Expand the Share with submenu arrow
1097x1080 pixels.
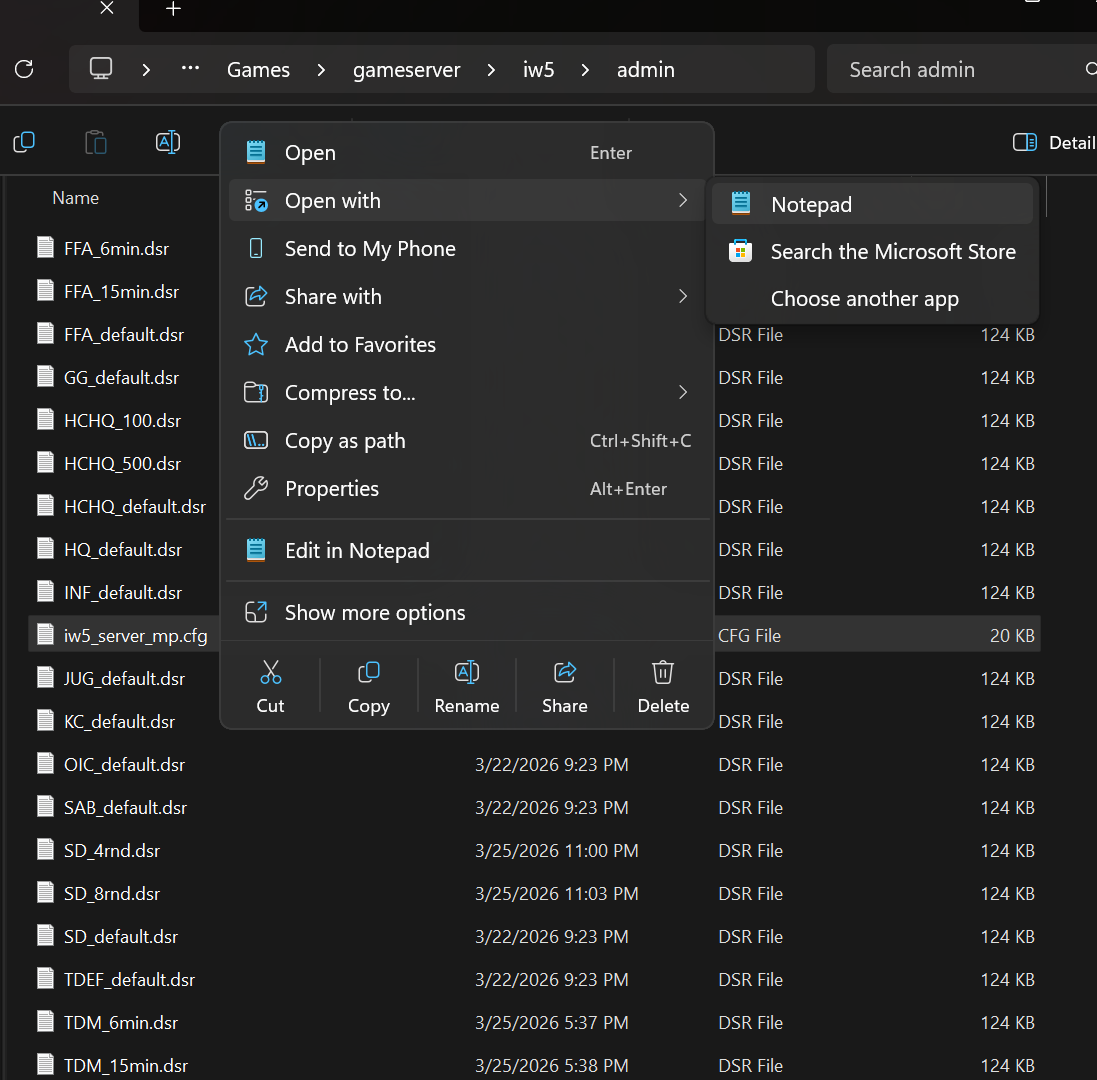pos(683,297)
